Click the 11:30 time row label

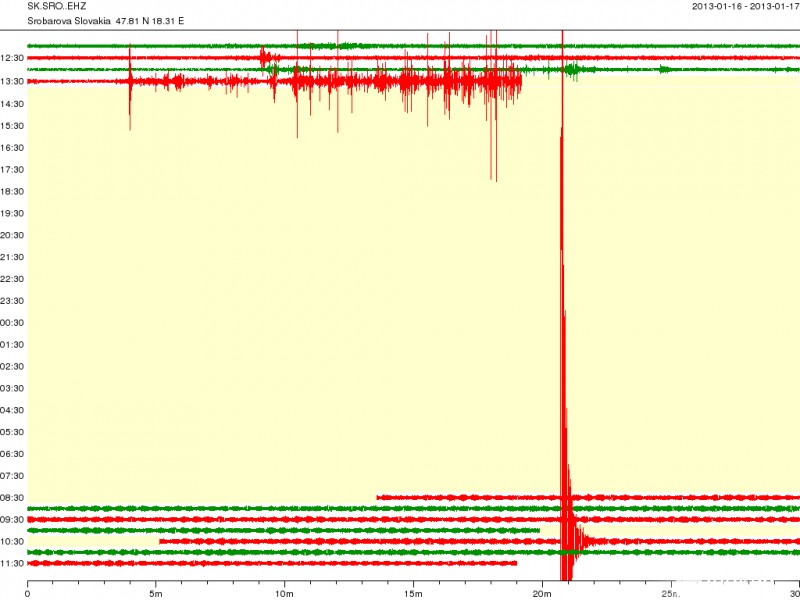(12, 564)
